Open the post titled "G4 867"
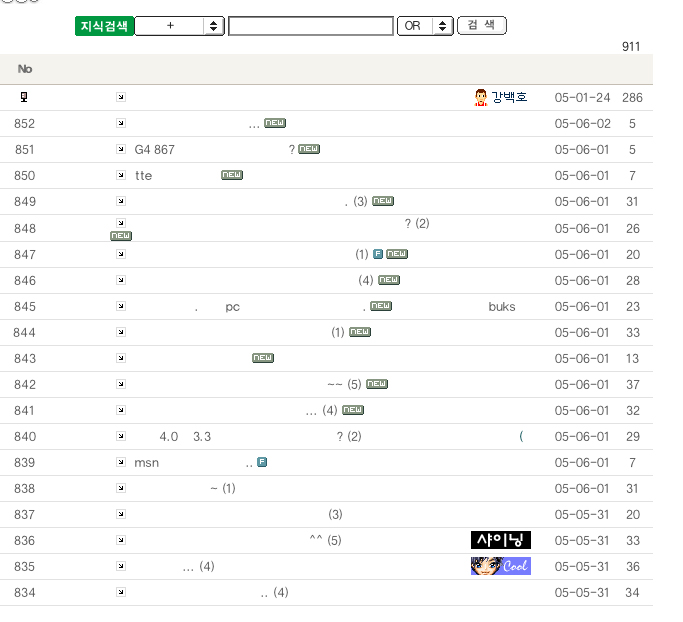This screenshot has width=683, height=622. coord(155,149)
